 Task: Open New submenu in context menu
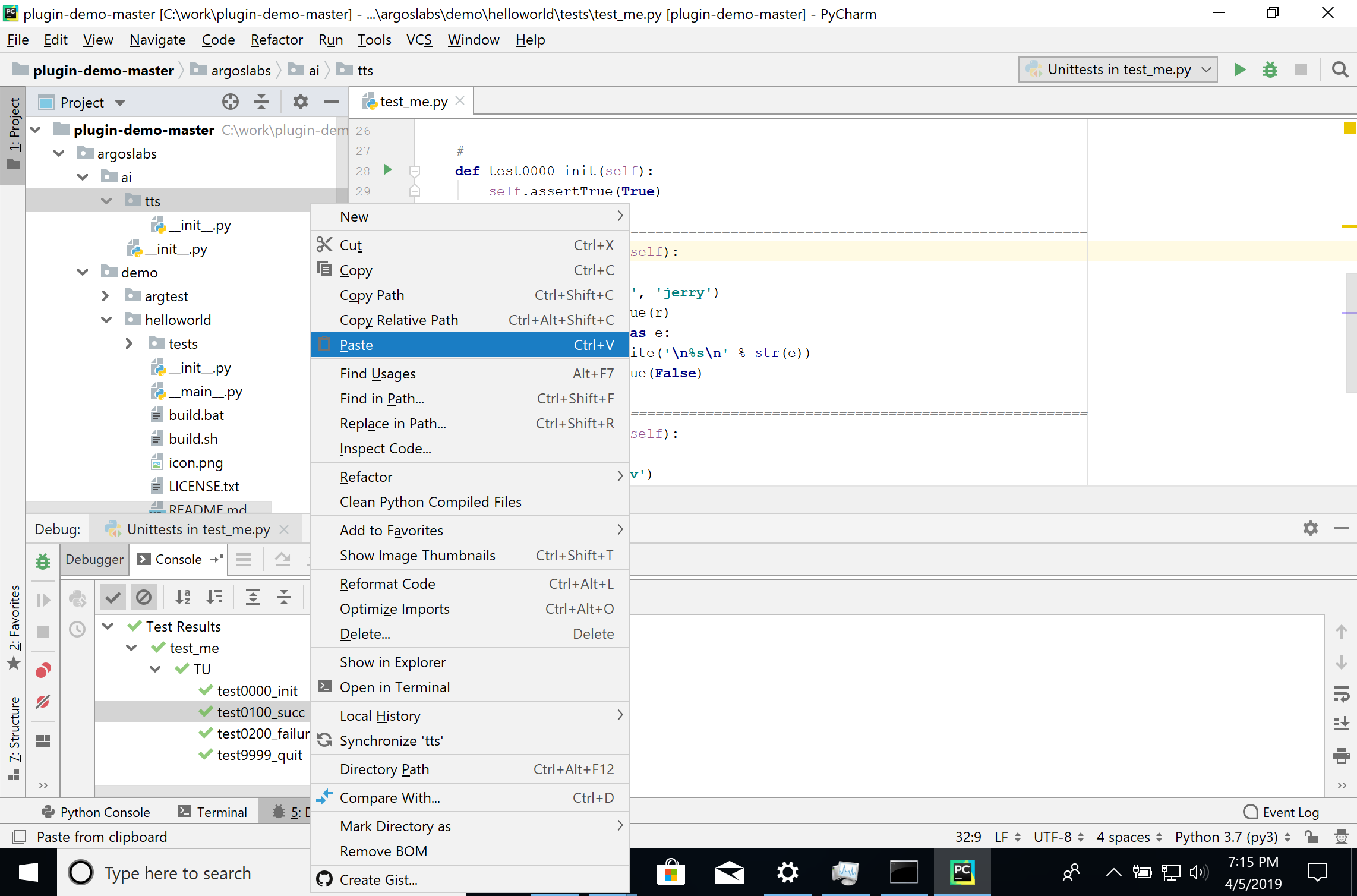pyautogui.click(x=470, y=216)
